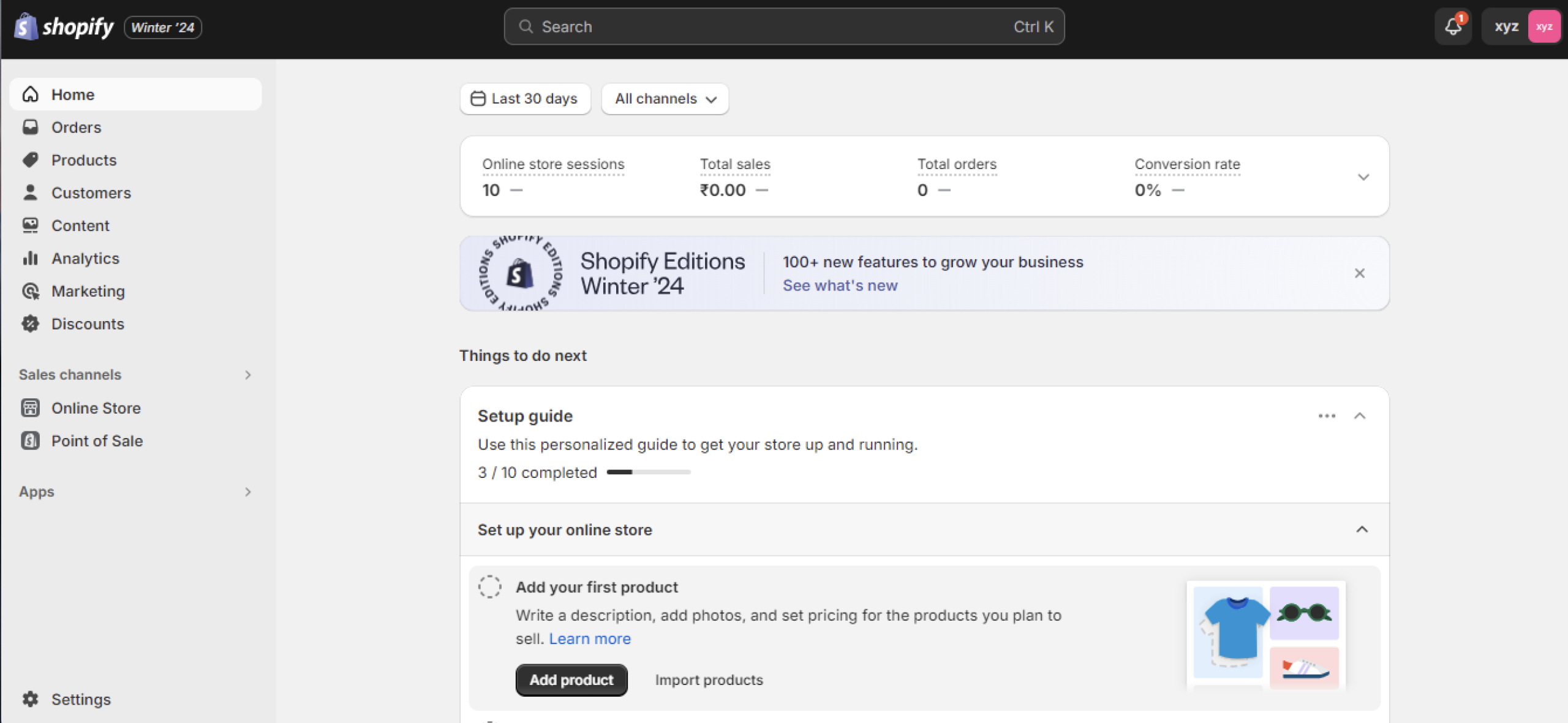Click the Conversion rate metric label
The width and height of the screenshot is (1568, 723).
pyautogui.click(x=1187, y=164)
